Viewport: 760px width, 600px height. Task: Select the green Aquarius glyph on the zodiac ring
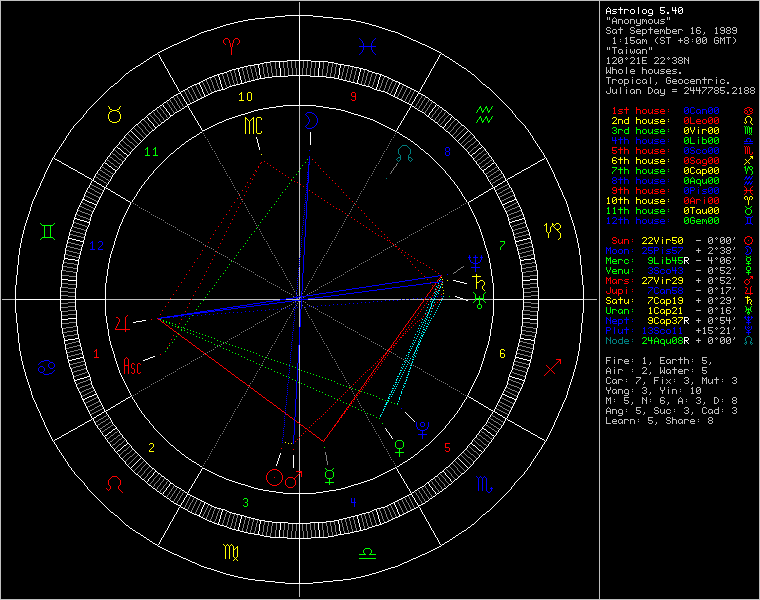(484, 114)
